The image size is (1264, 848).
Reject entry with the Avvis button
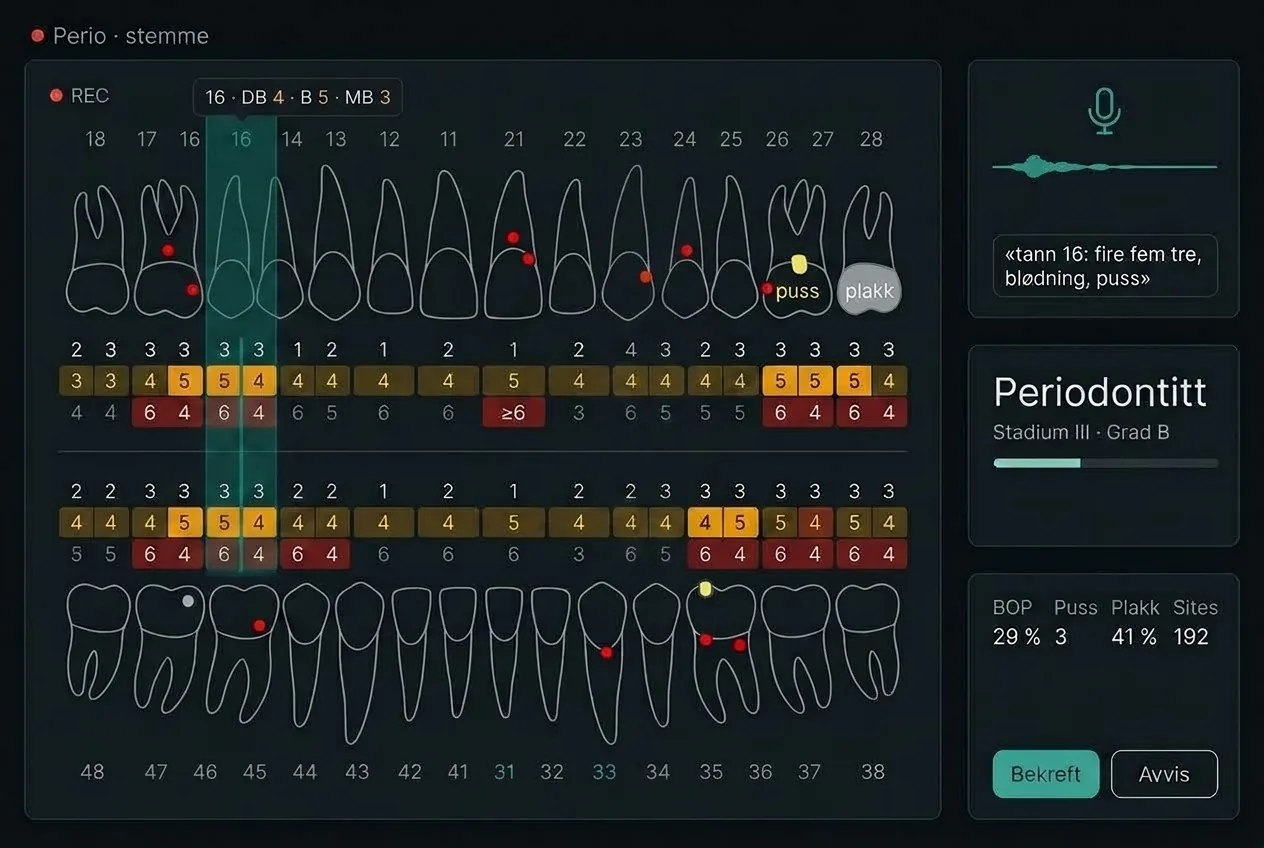coord(1164,774)
